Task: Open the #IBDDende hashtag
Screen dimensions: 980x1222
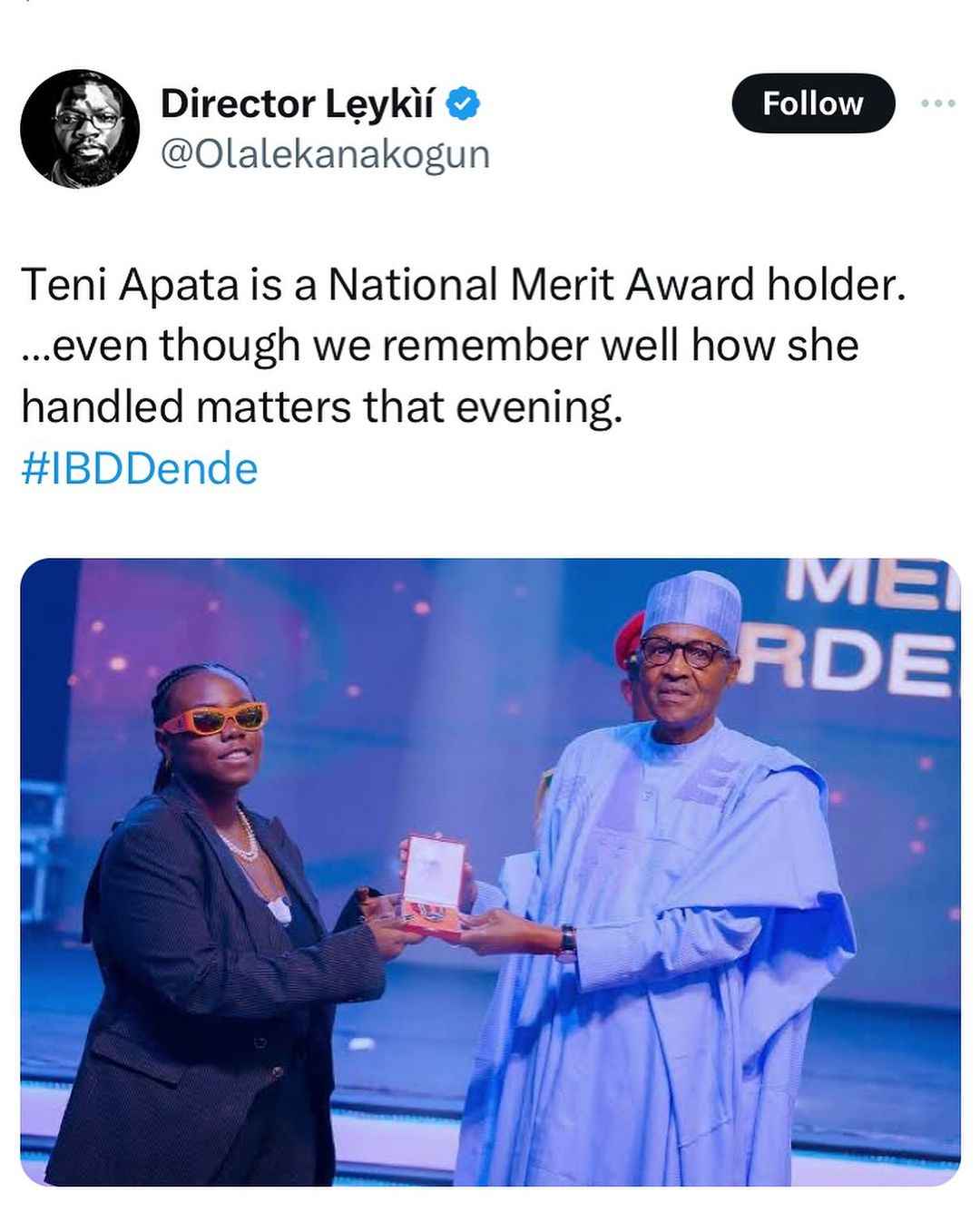Action: coord(139,469)
